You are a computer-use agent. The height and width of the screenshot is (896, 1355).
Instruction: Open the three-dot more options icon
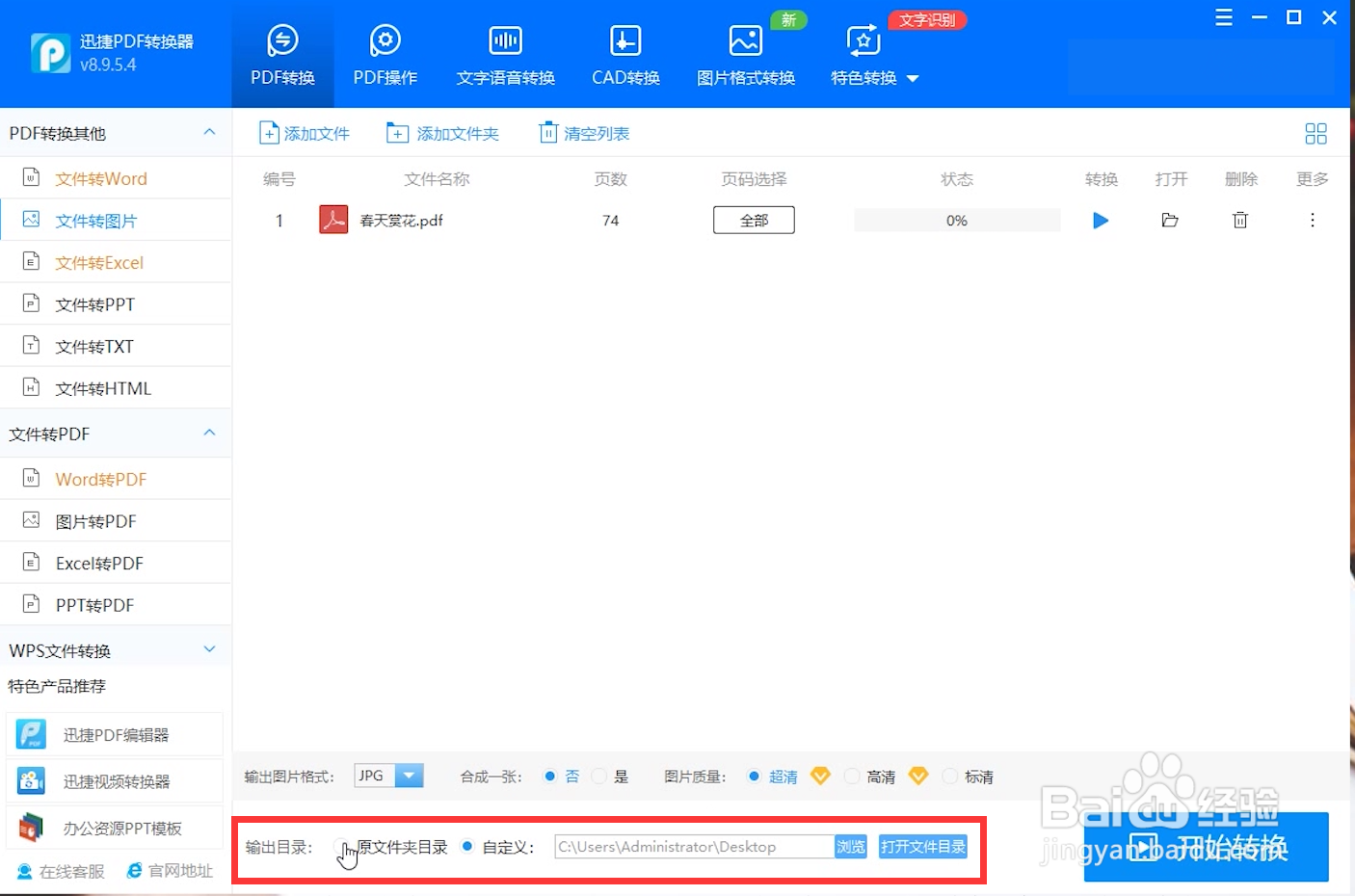[x=1312, y=220]
